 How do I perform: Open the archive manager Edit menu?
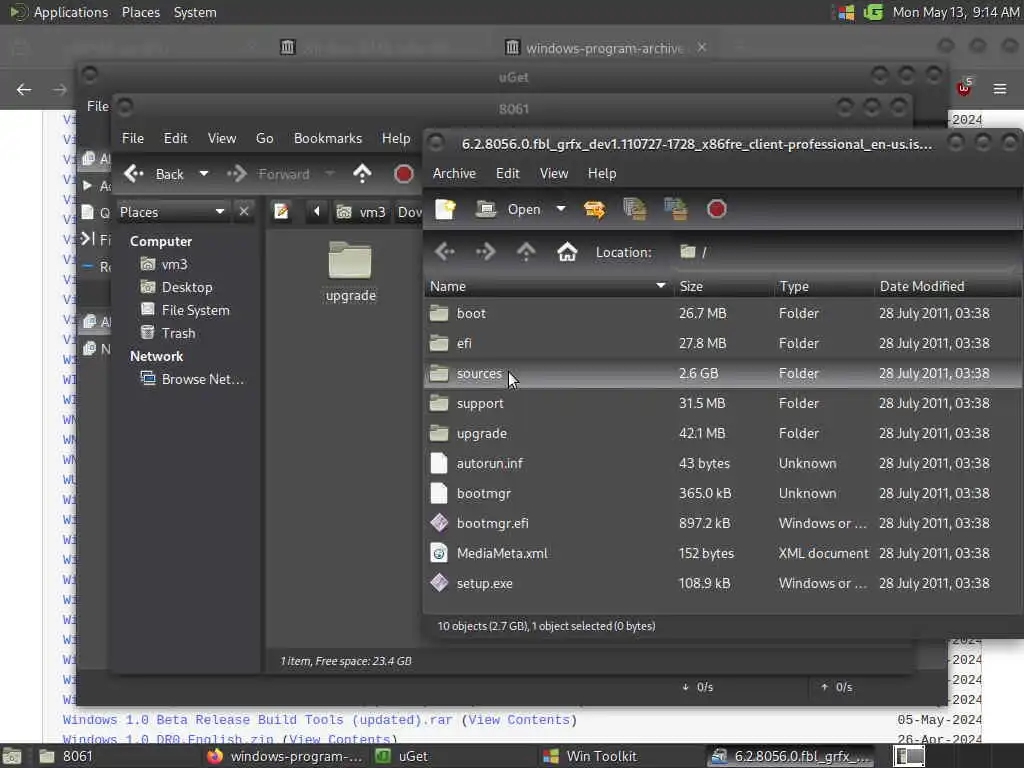pos(507,173)
